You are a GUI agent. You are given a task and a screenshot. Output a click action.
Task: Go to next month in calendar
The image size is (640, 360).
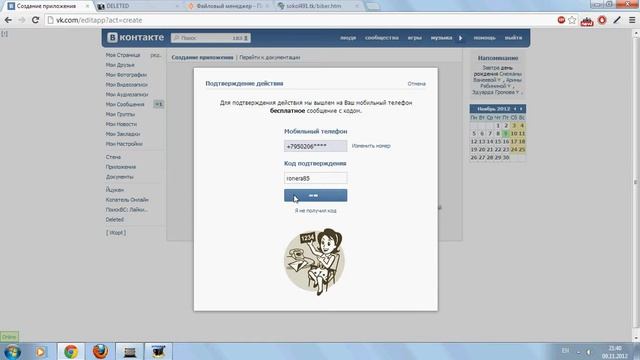coord(521,109)
